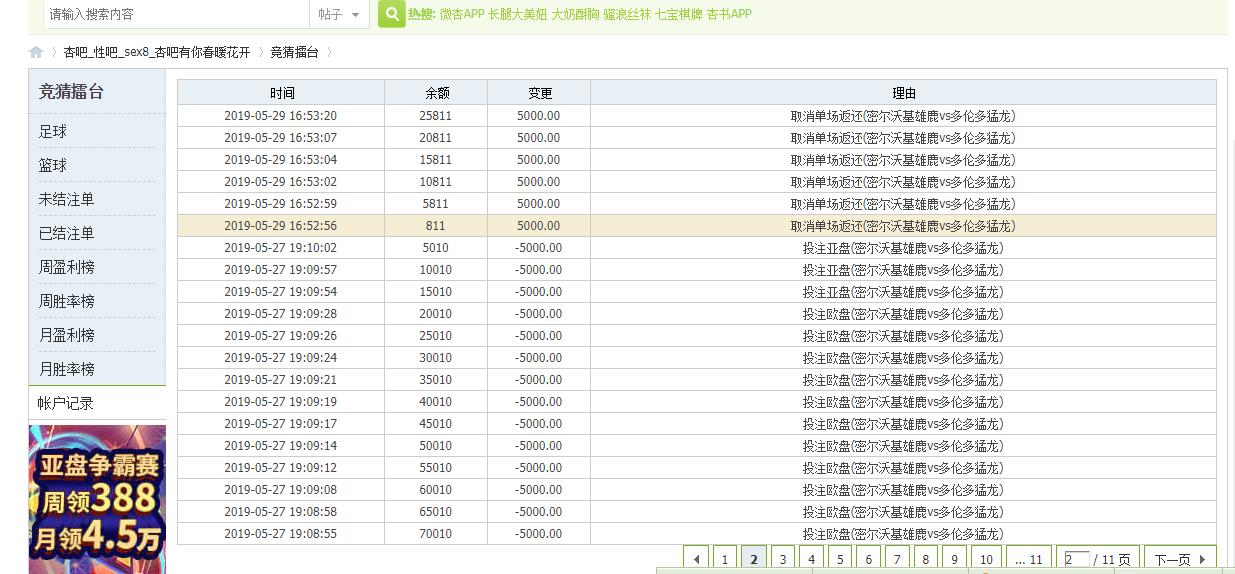Click timestamp 2019-05-27 19:09:28
This screenshot has height=574, width=1235.
[x=281, y=314]
